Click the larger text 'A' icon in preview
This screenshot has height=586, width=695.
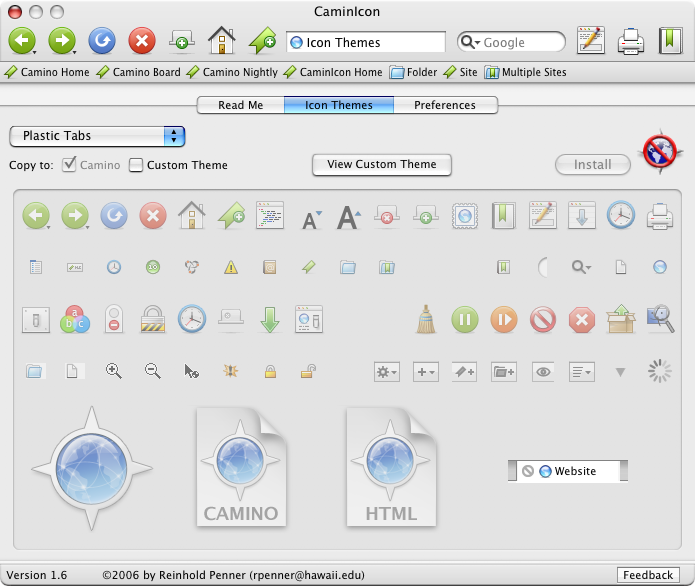point(348,217)
